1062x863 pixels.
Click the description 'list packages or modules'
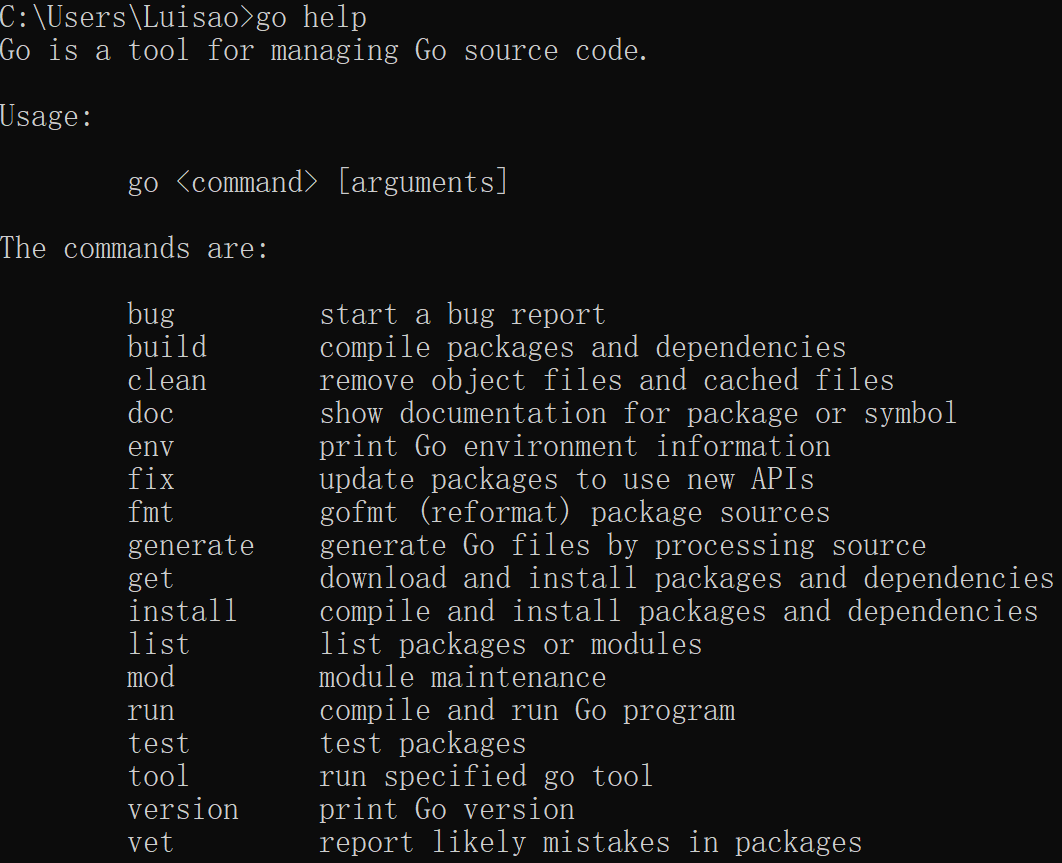coord(510,646)
